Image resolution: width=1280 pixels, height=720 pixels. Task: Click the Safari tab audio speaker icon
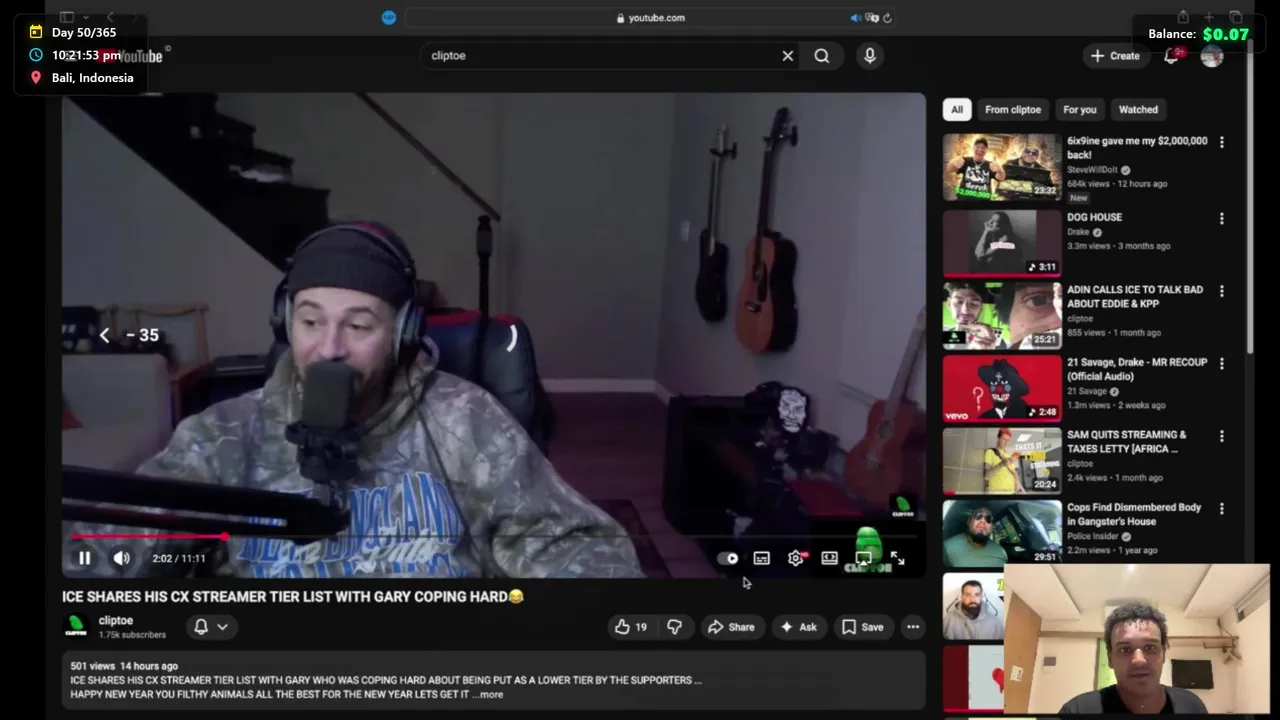pyautogui.click(x=856, y=18)
